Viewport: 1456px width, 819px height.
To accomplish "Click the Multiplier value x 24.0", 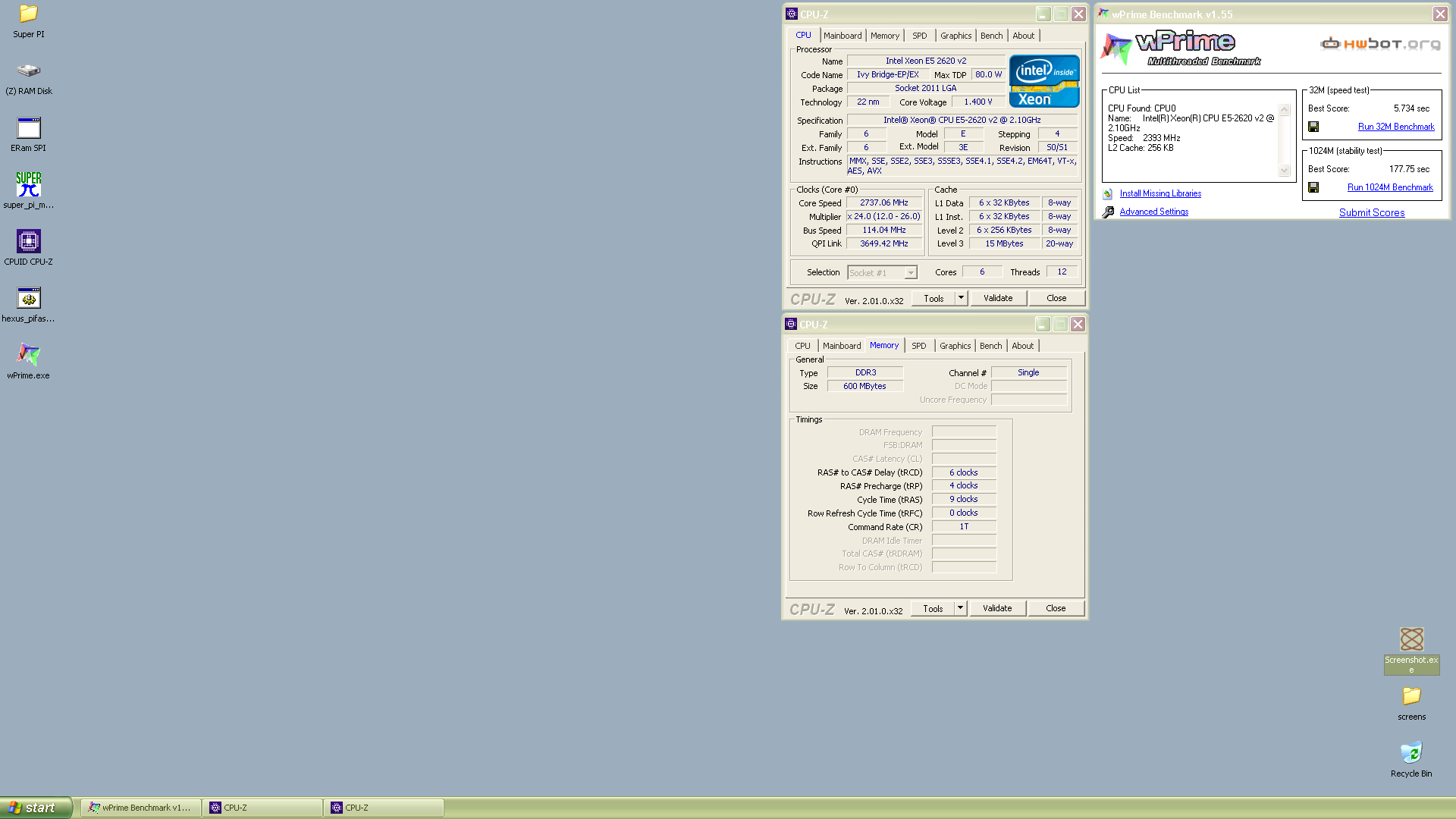I will click(884, 216).
